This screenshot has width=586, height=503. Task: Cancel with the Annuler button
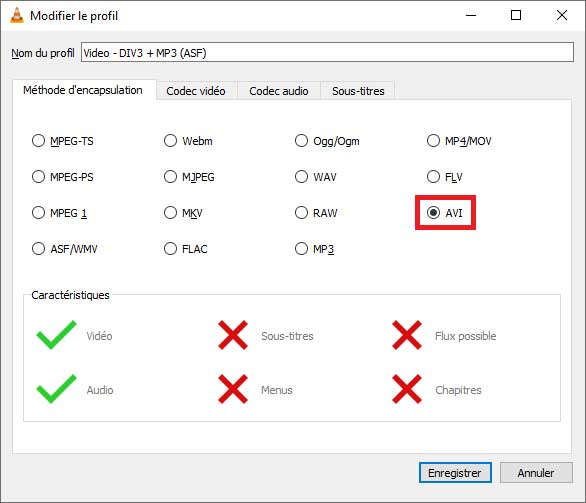pos(536,473)
